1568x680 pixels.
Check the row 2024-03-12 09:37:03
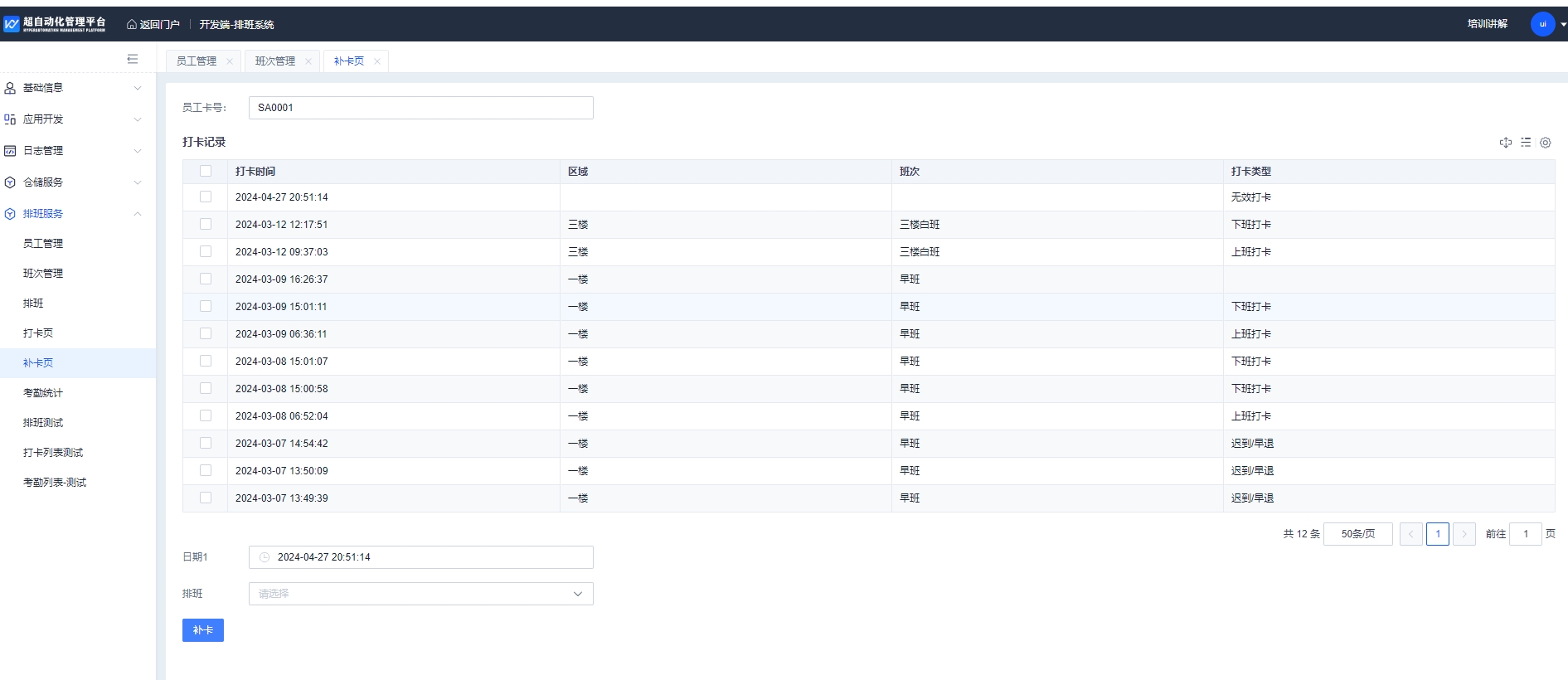(206, 251)
